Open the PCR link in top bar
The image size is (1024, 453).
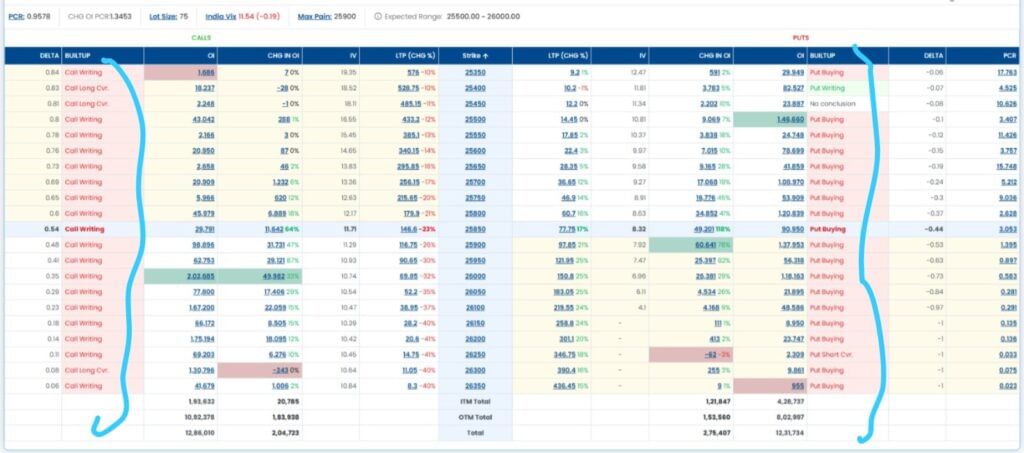[x=14, y=17]
